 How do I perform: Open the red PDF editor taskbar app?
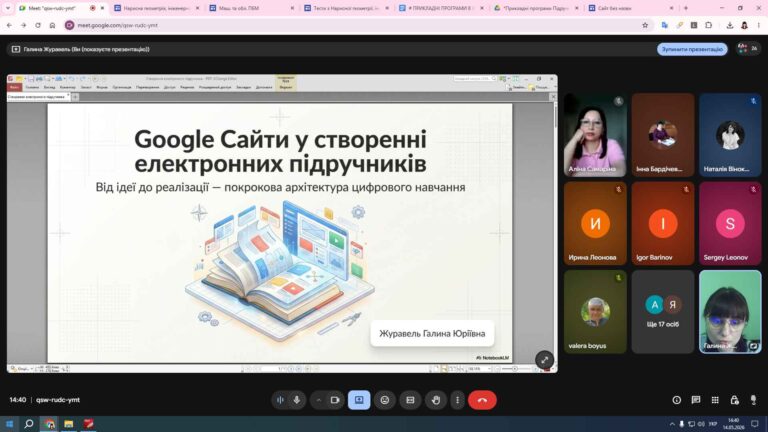88,424
